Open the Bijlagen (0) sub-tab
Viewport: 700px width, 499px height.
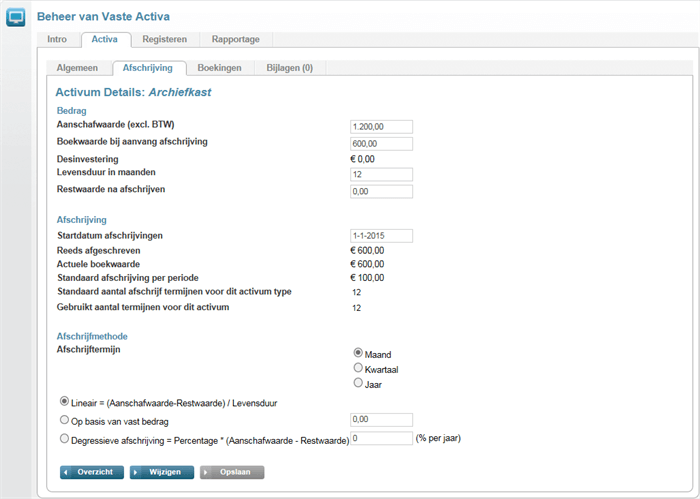click(290, 68)
